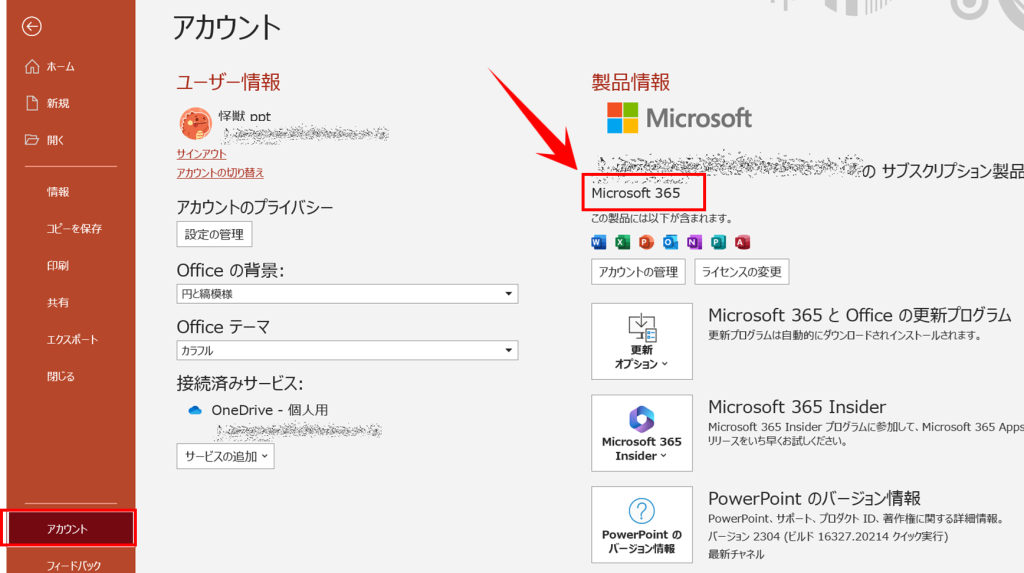This screenshot has height=573, width=1024.
Task: Open the Office テーマ dropdown showing カラフル
Action: pyautogui.click(x=347, y=351)
